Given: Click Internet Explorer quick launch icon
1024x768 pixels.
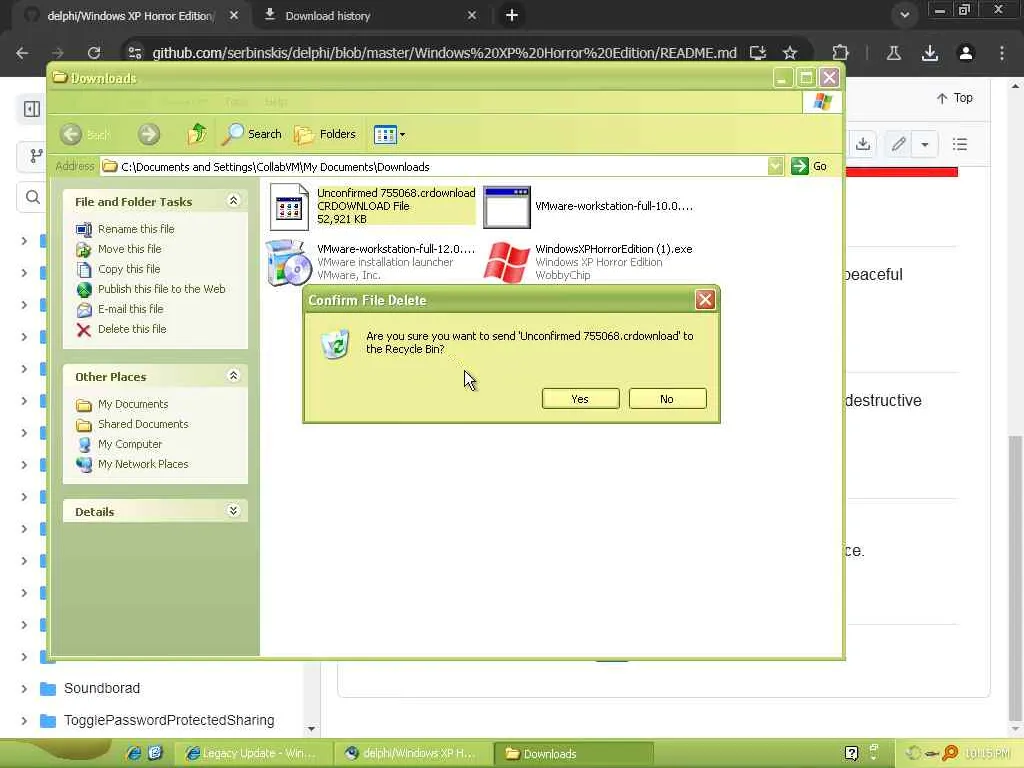Looking at the screenshot, I should point(133,753).
